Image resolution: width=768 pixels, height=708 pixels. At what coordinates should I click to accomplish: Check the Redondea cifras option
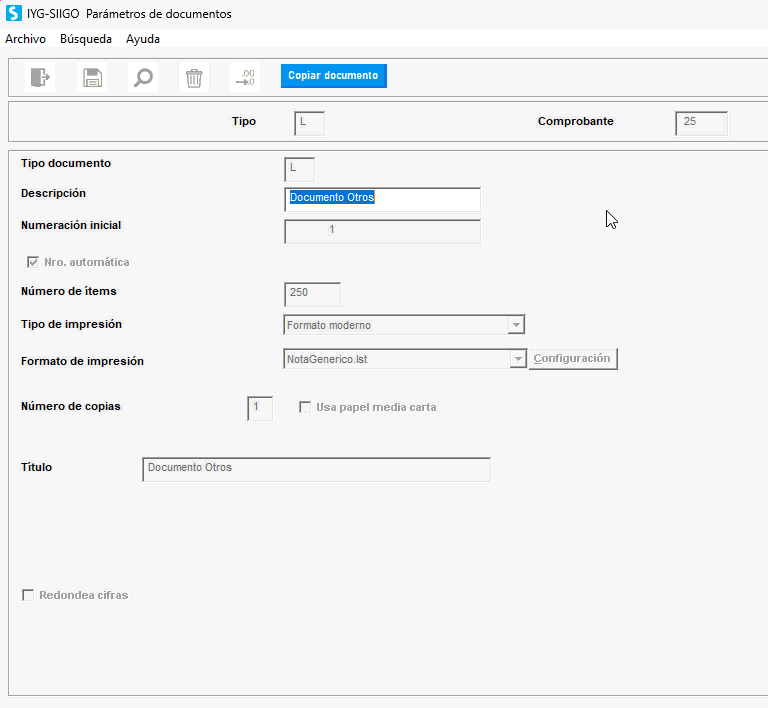(28, 595)
